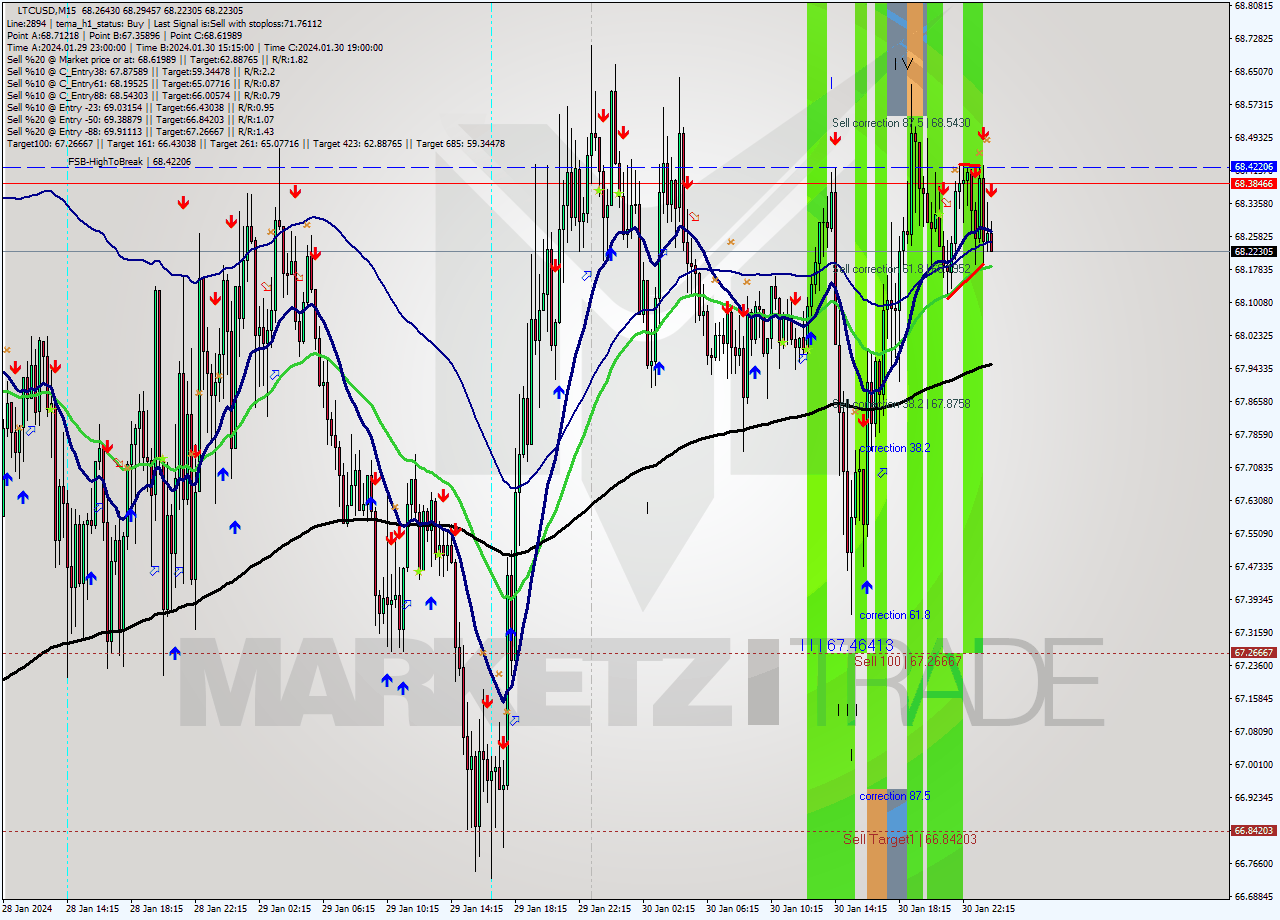The width and height of the screenshot is (1280, 920).
Task: Click the 67.31590 price axis label
Action: tap(1254, 632)
